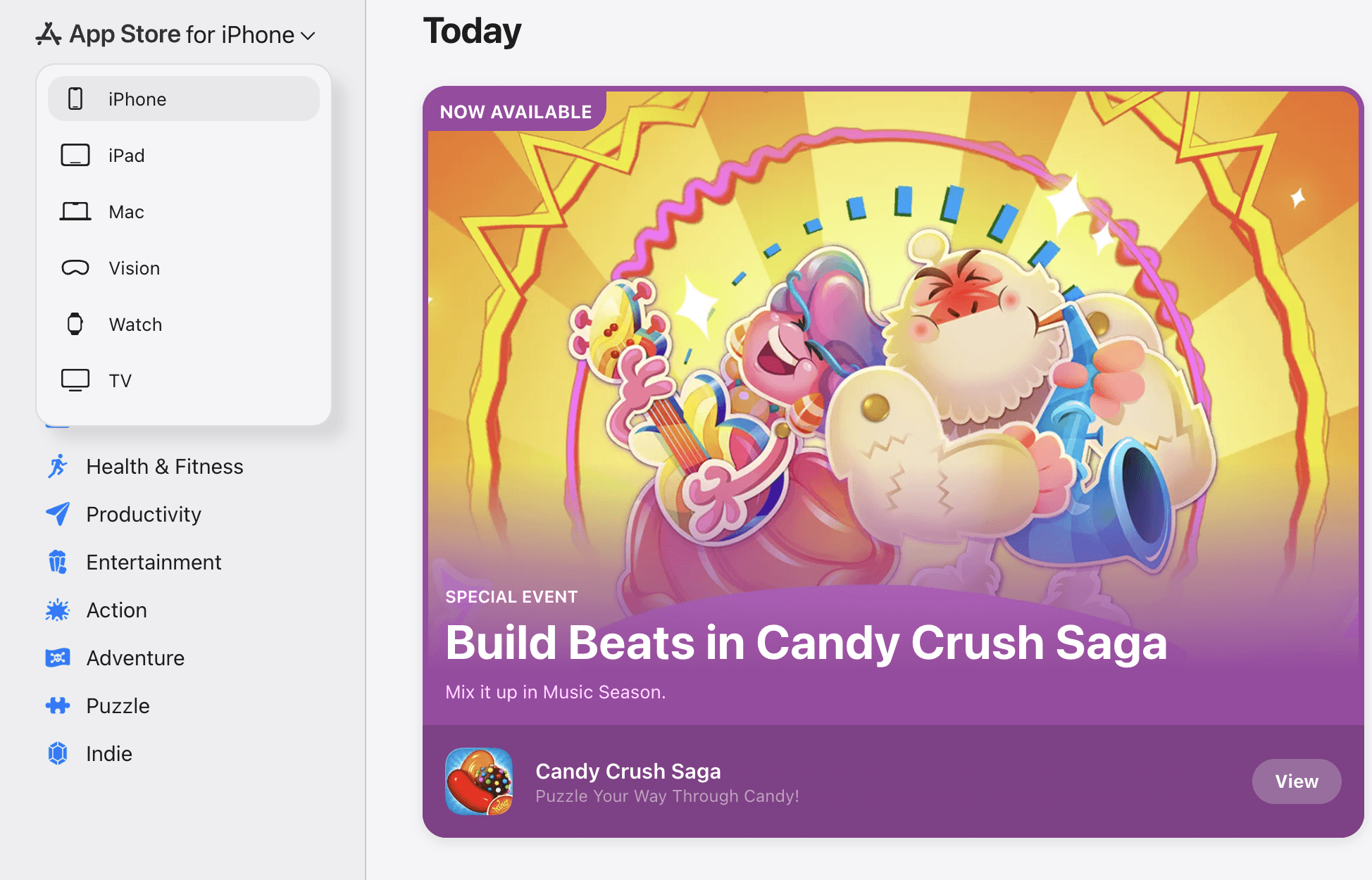Image resolution: width=1372 pixels, height=880 pixels.
Task: Select the Action category in sidebar
Action: (x=116, y=610)
